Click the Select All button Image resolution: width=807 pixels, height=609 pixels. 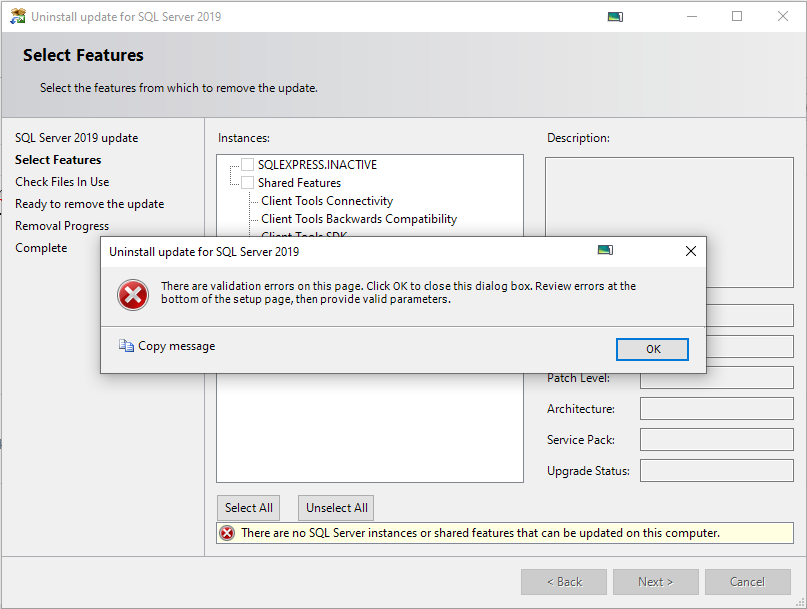(249, 508)
